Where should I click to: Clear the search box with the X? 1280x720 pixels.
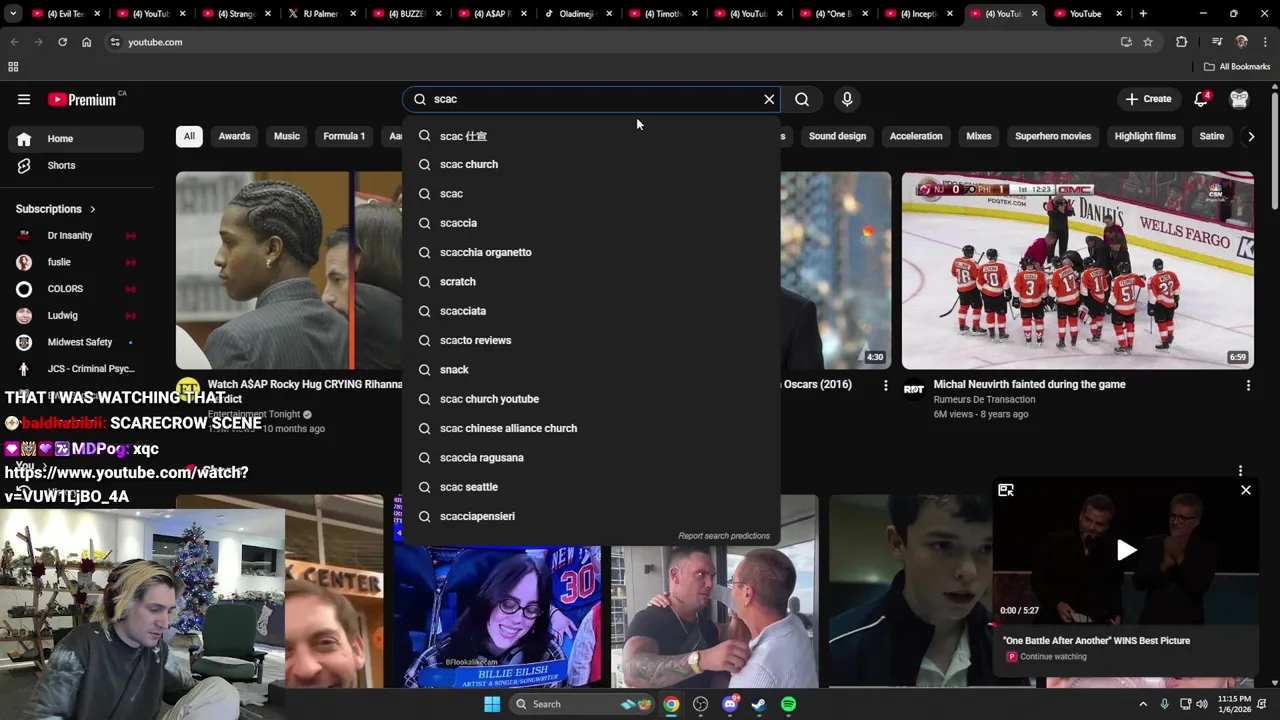pos(769,99)
